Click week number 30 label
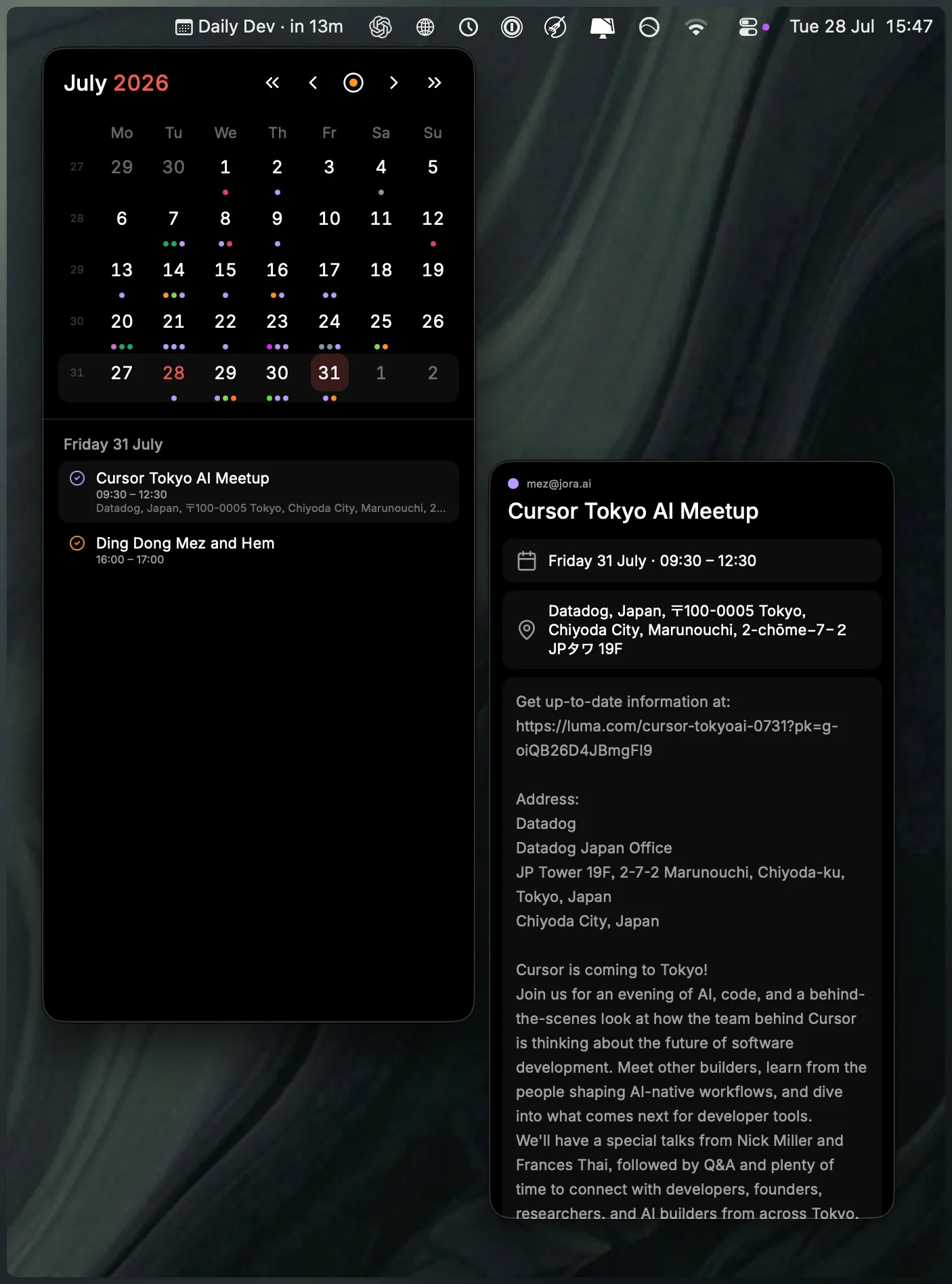This screenshot has width=952, height=1284. tap(77, 321)
